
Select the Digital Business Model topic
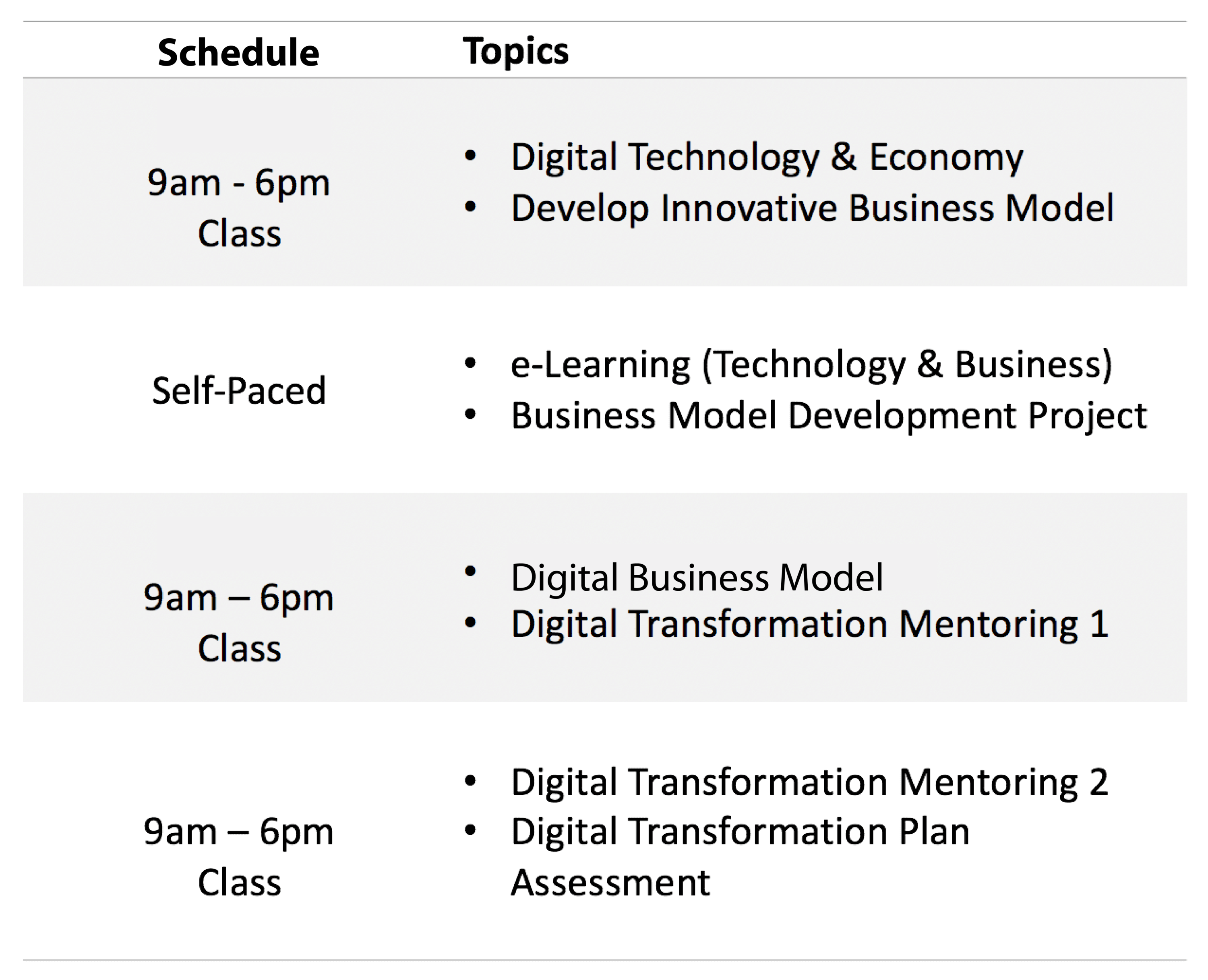coord(697,578)
